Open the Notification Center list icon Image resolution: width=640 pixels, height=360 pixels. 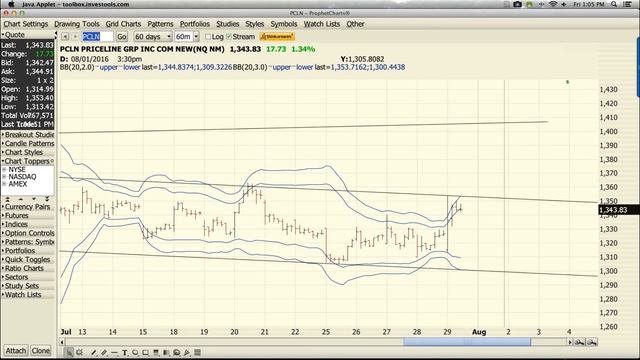tap(627, 4)
